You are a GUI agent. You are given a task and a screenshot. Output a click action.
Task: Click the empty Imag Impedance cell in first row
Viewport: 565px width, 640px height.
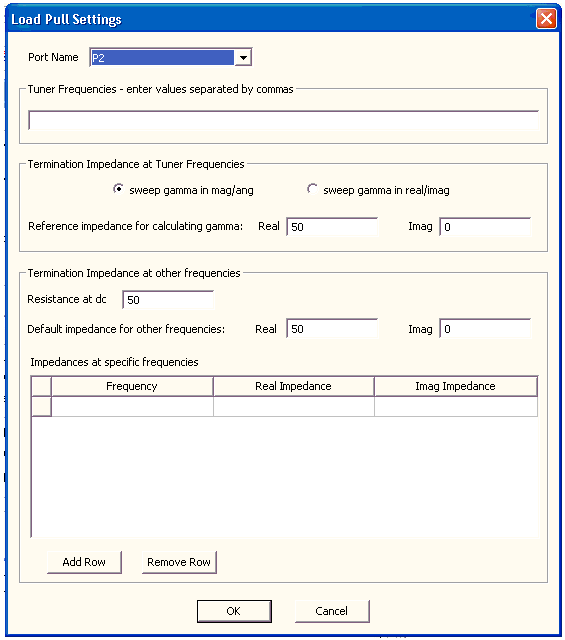click(x=456, y=407)
